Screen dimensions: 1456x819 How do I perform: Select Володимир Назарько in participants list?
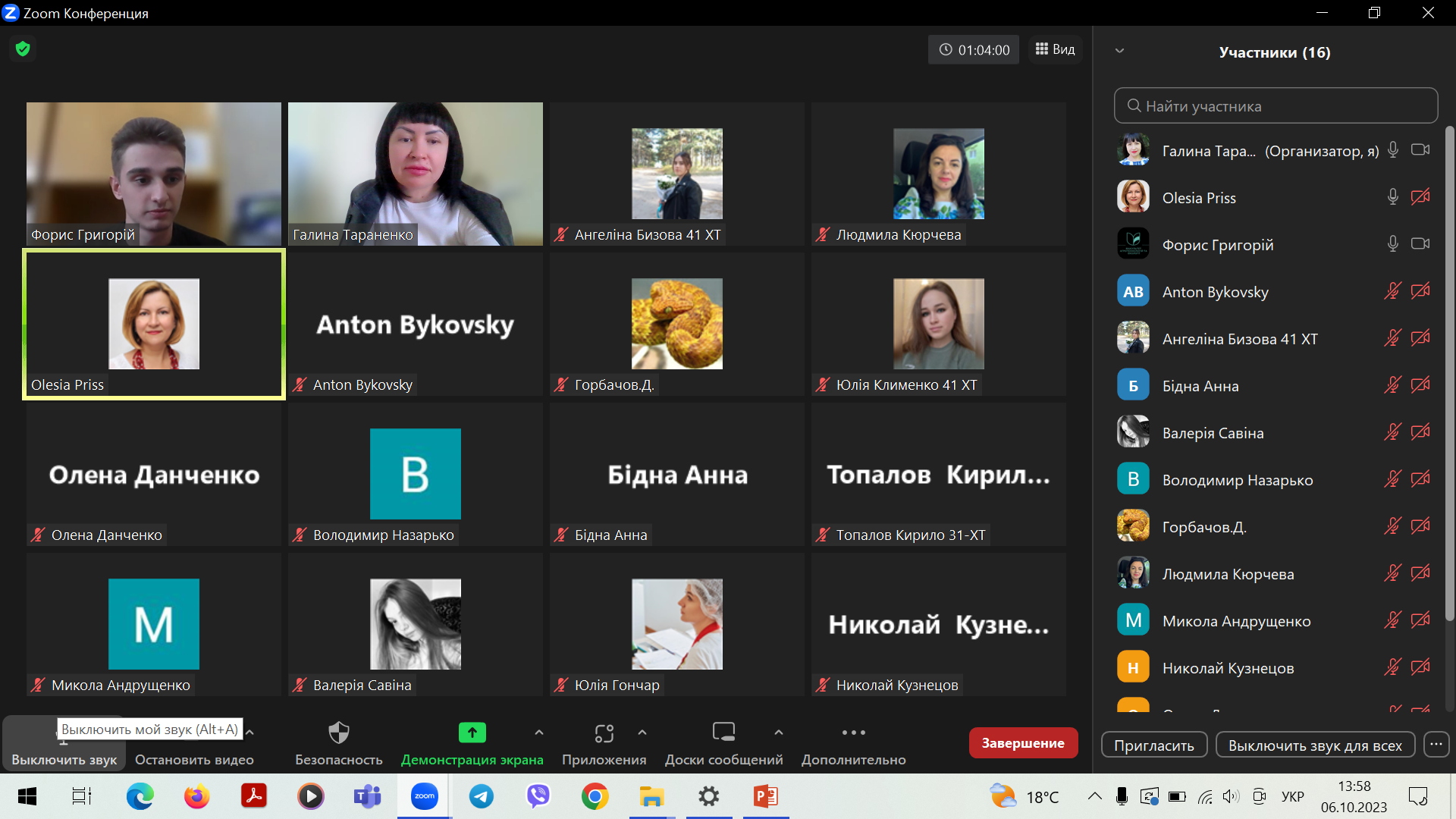pyautogui.click(x=1237, y=480)
